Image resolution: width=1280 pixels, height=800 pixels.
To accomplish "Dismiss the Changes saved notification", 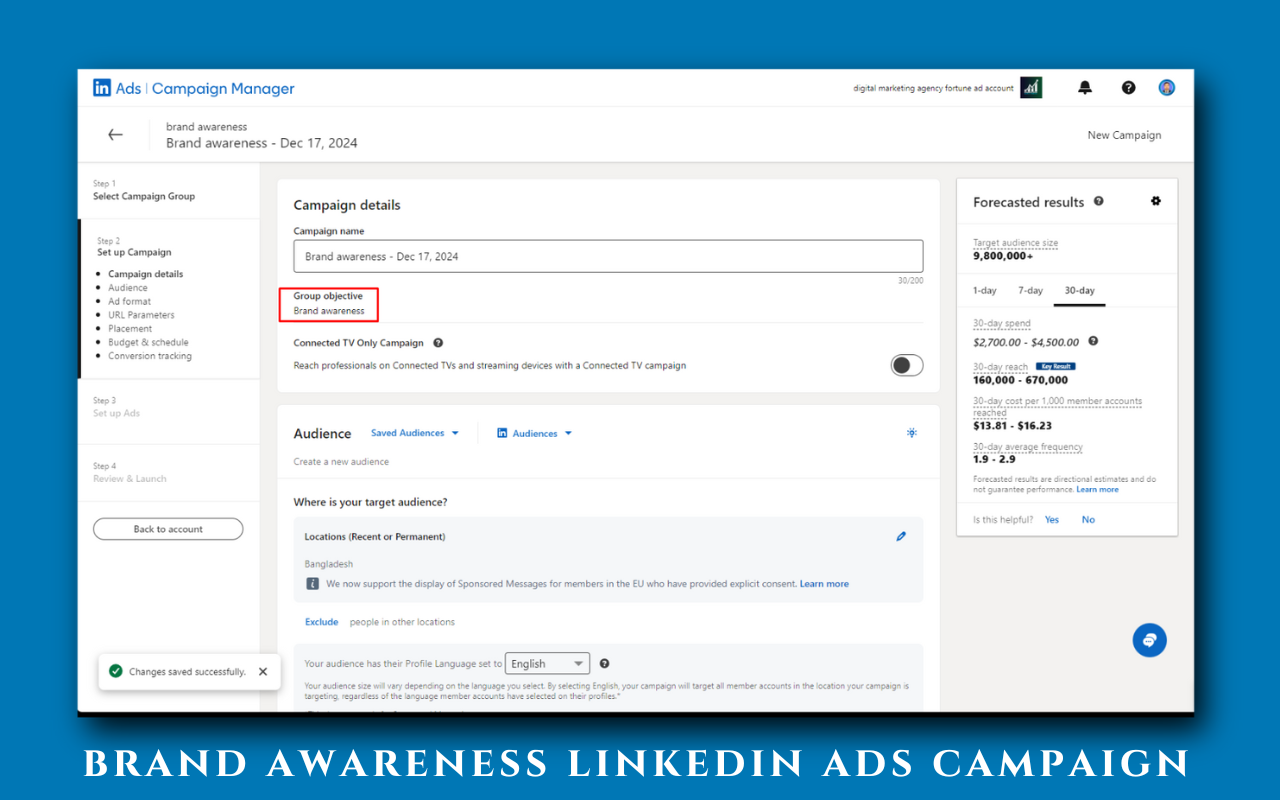I will click(x=263, y=672).
